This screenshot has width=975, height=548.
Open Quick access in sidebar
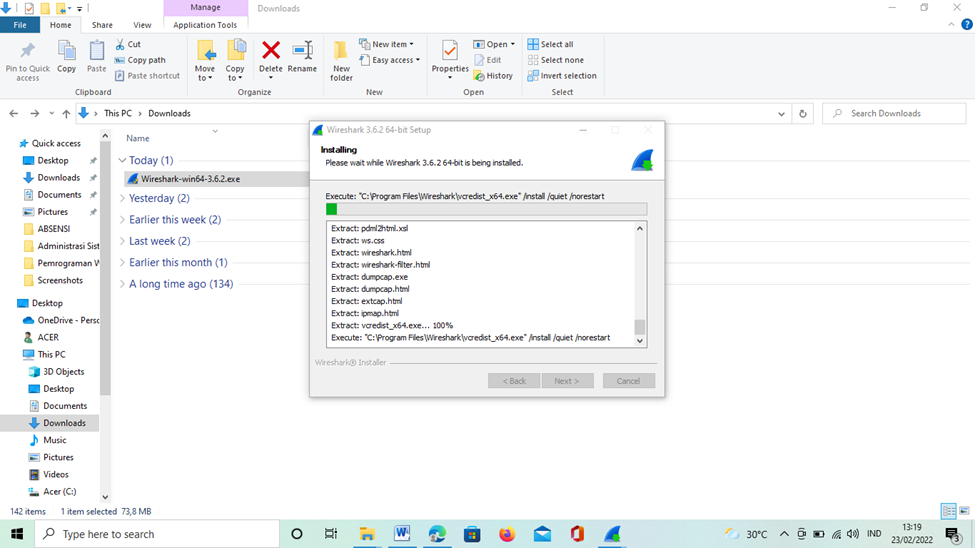(56, 143)
